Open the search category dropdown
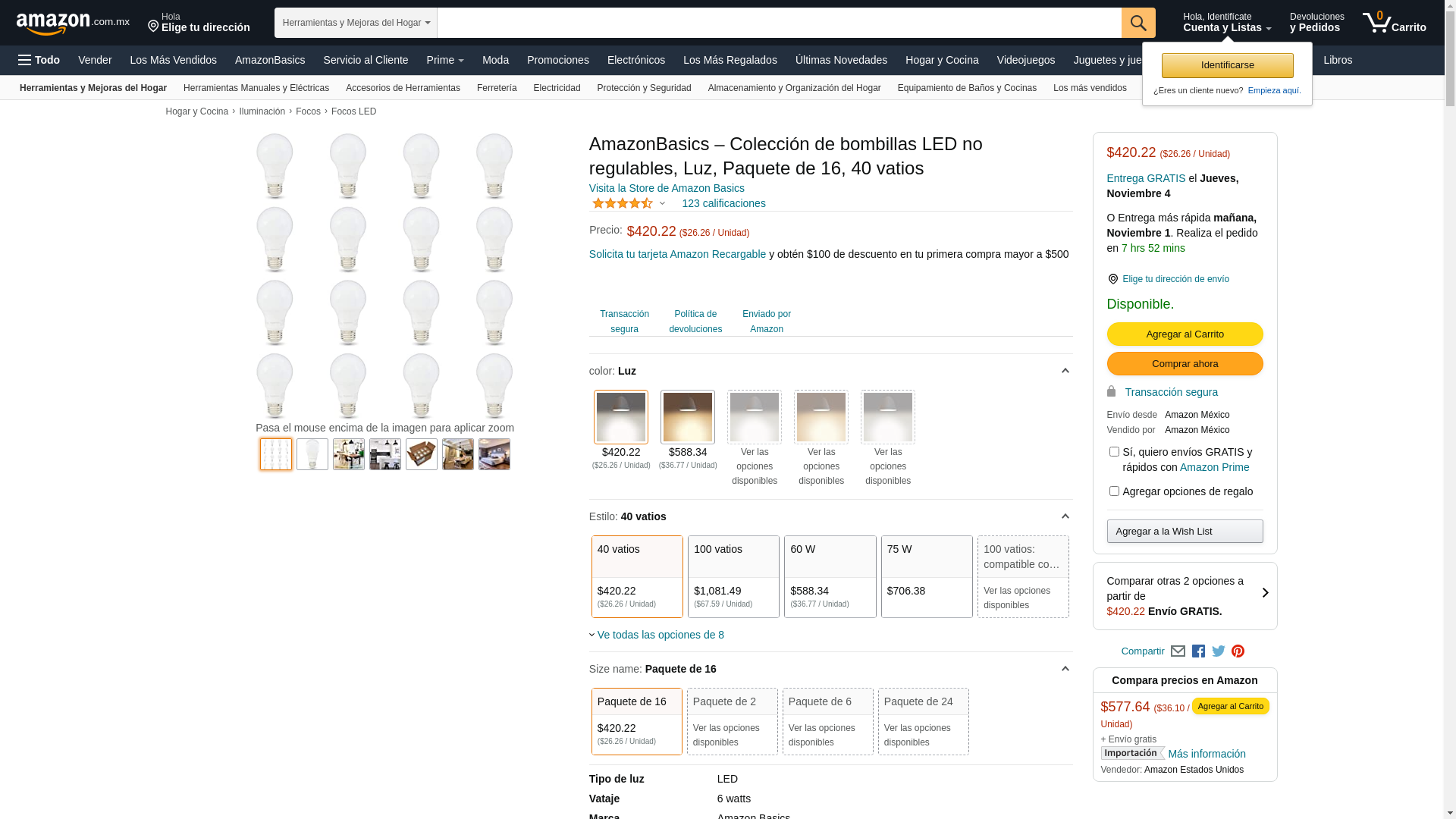Image resolution: width=1456 pixels, height=819 pixels. 356,23
